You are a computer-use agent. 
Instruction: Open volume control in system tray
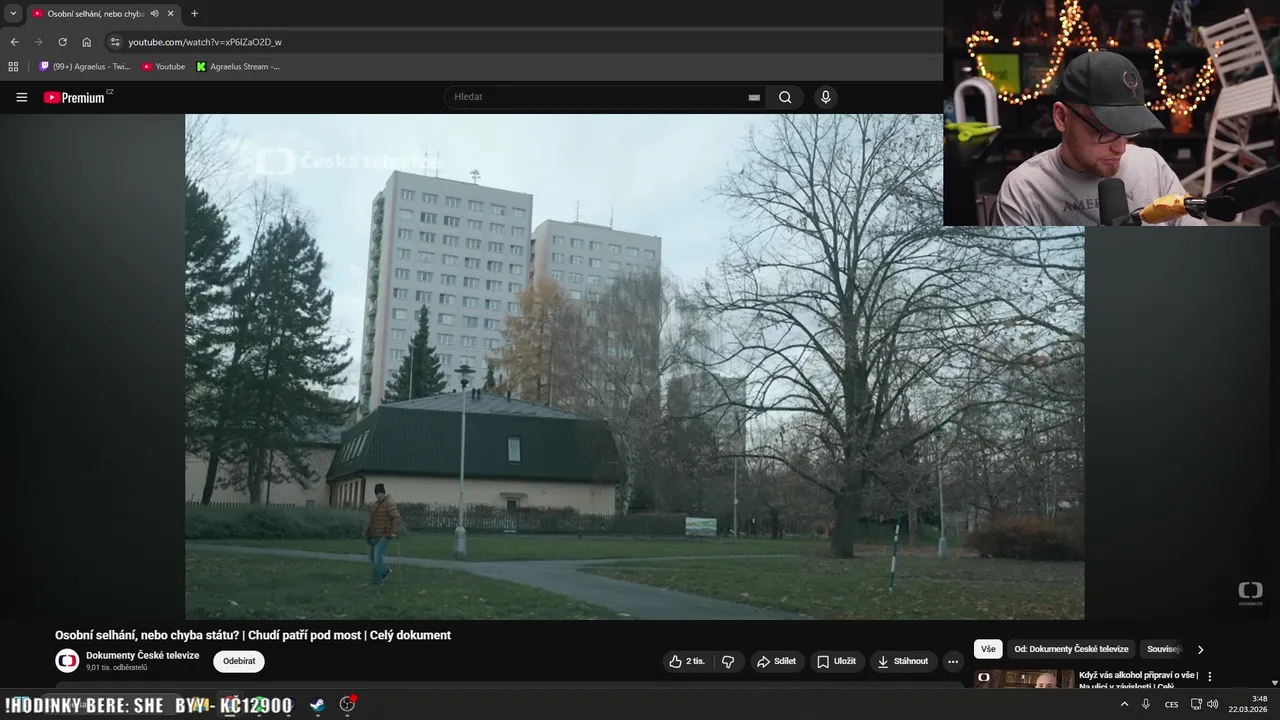(1213, 704)
